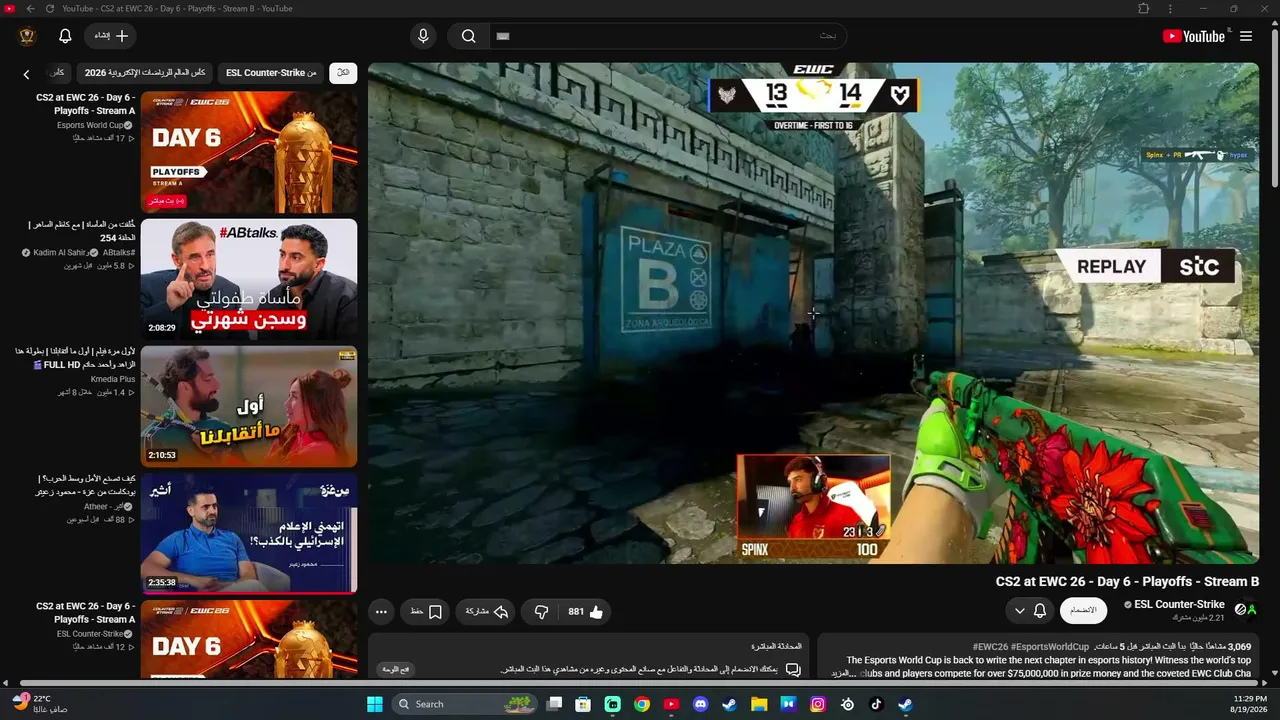Click the video player to pause the stream

coord(813,313)
